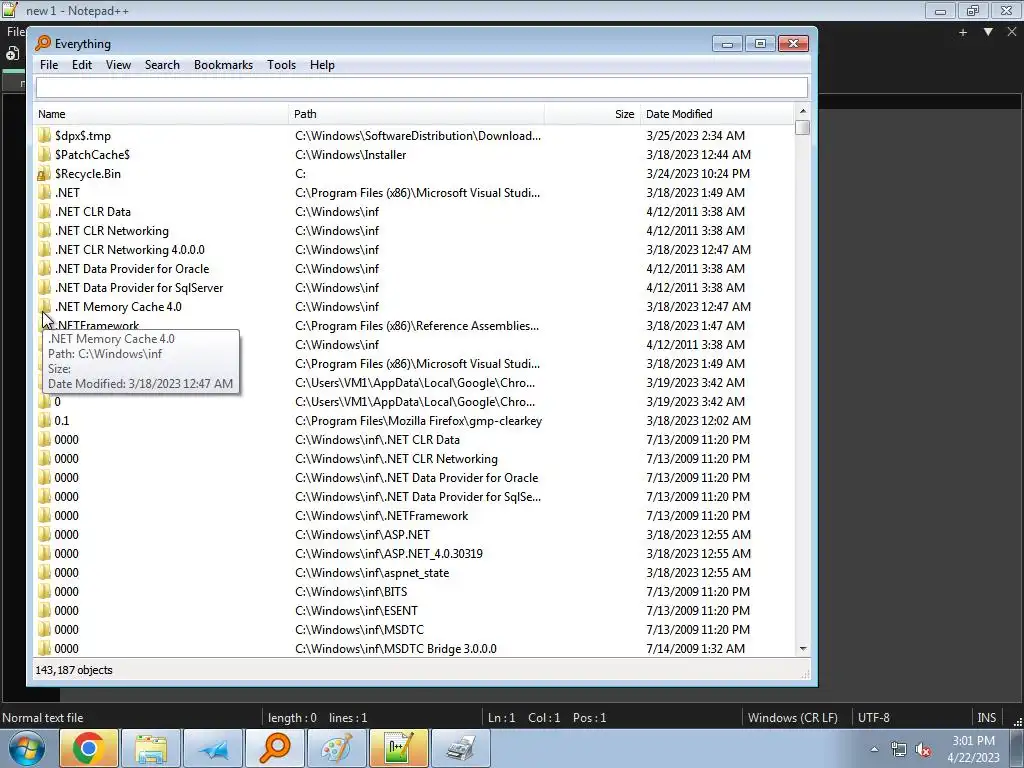Open the Notepad++ tab list dropdown arrow
This screenshot has width=1024, height=768.
[988, 32]
